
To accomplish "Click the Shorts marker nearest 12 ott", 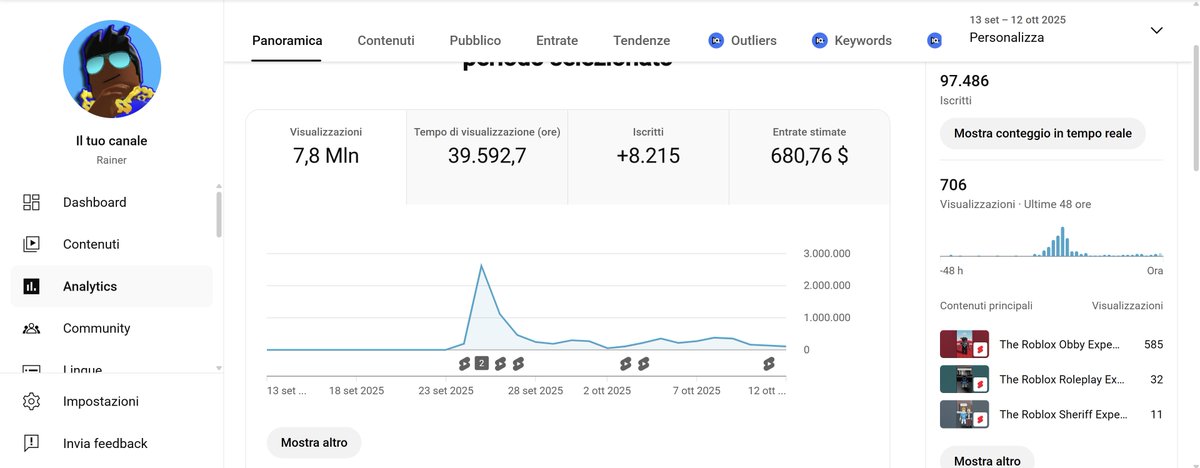I will (768, 363).
